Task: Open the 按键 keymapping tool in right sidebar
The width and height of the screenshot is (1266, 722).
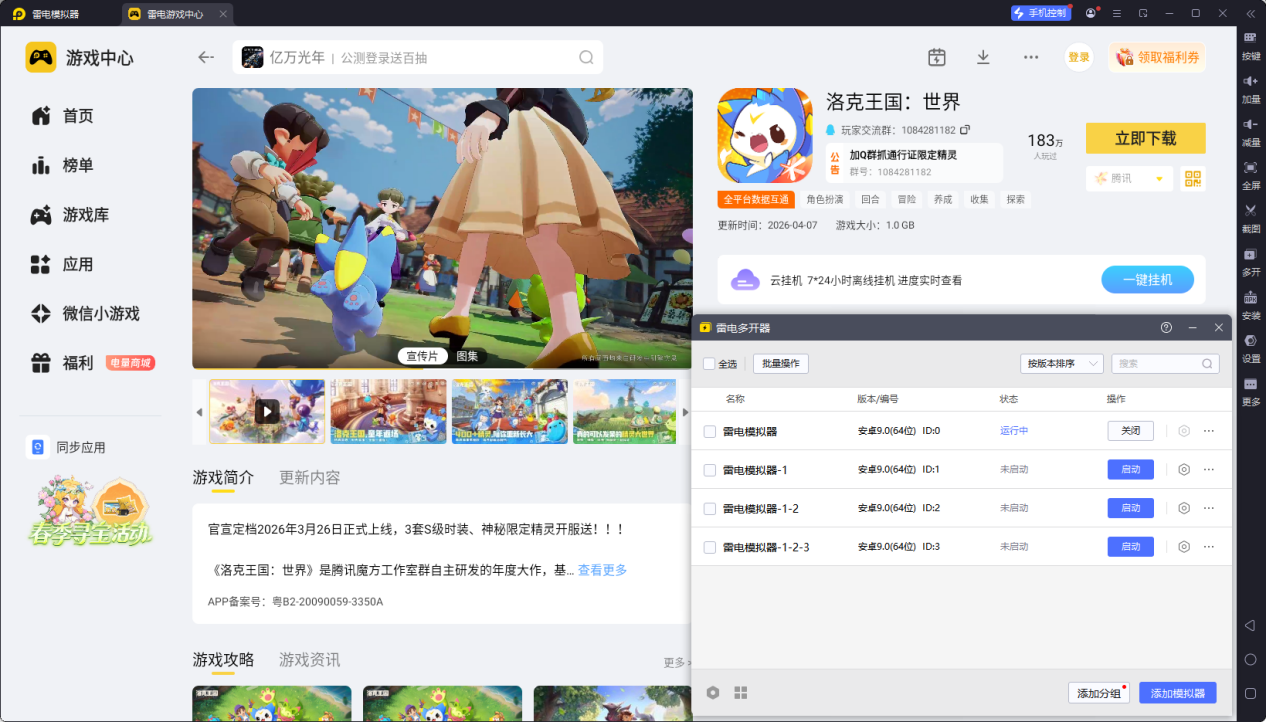Action: coord(1250,44)
